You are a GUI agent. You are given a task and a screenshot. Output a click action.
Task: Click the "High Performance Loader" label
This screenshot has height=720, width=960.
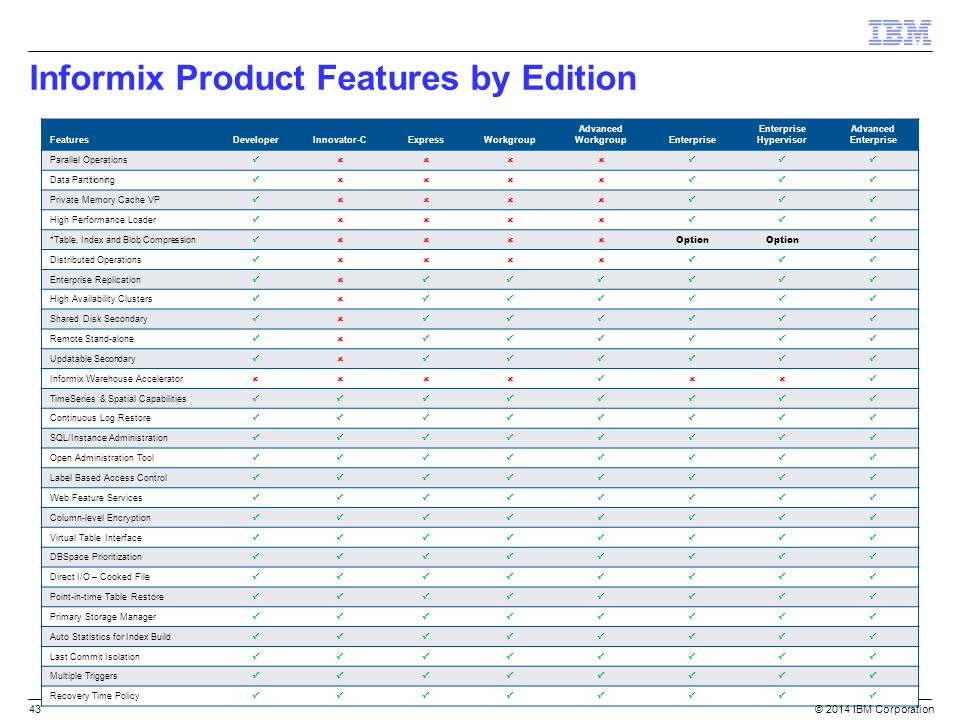tap(103, 220)
